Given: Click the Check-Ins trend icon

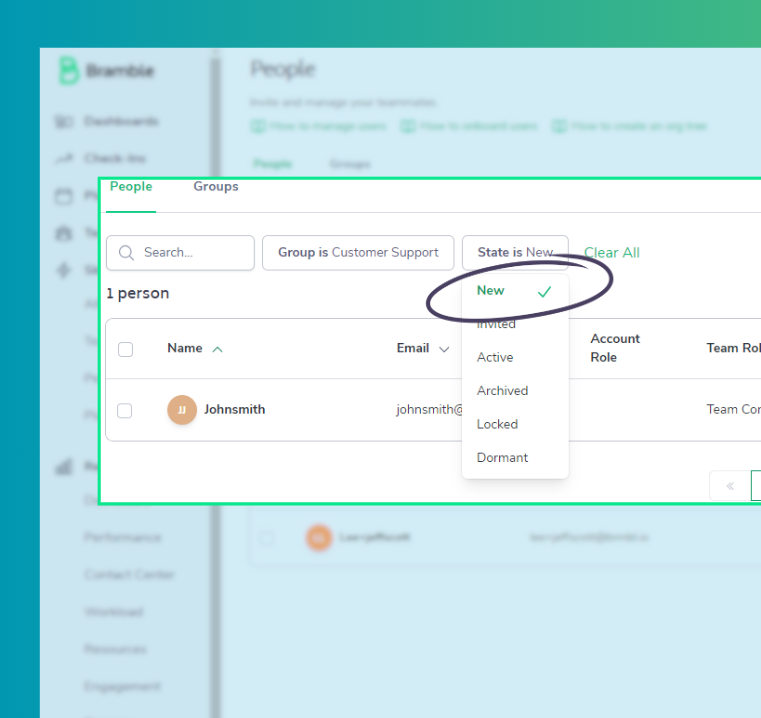Looking at the screenshot, I should [64, 158].
